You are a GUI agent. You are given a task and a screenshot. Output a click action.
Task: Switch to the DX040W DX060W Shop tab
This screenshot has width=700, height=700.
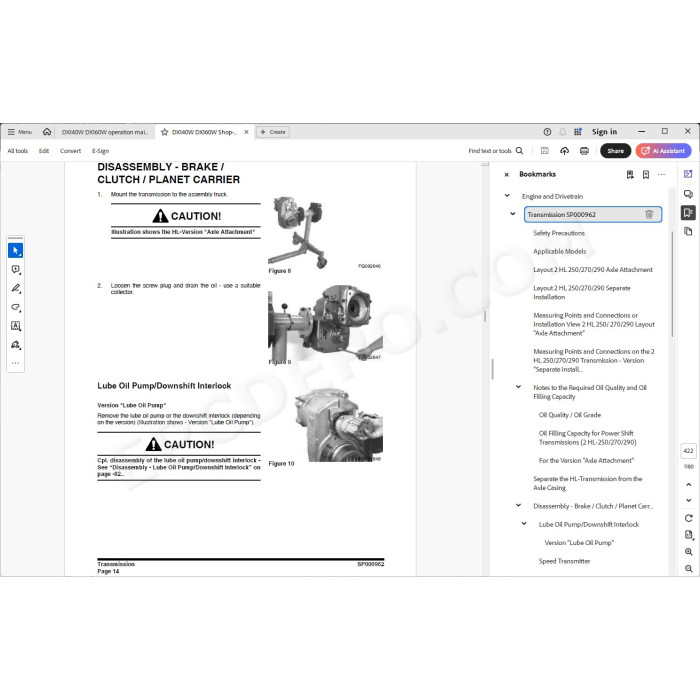coord(204,132)
